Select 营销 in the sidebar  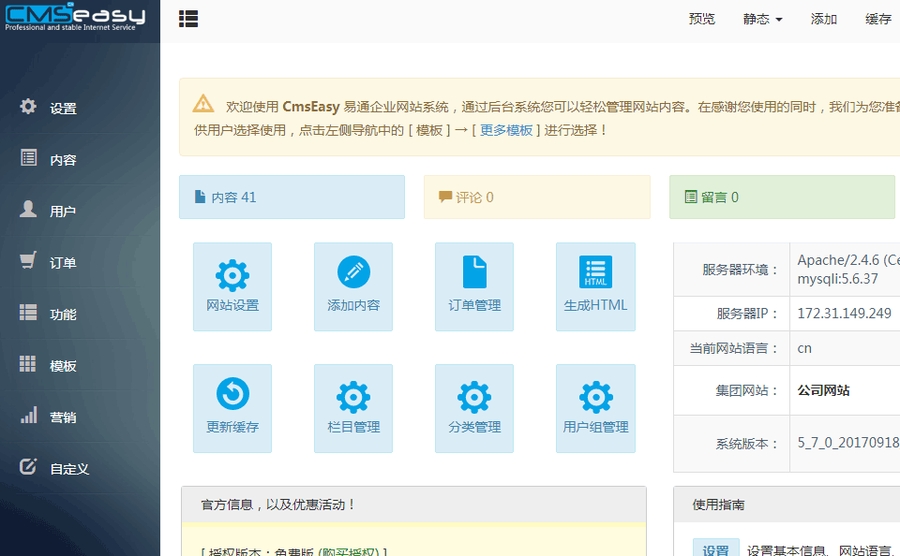point(62,417)
